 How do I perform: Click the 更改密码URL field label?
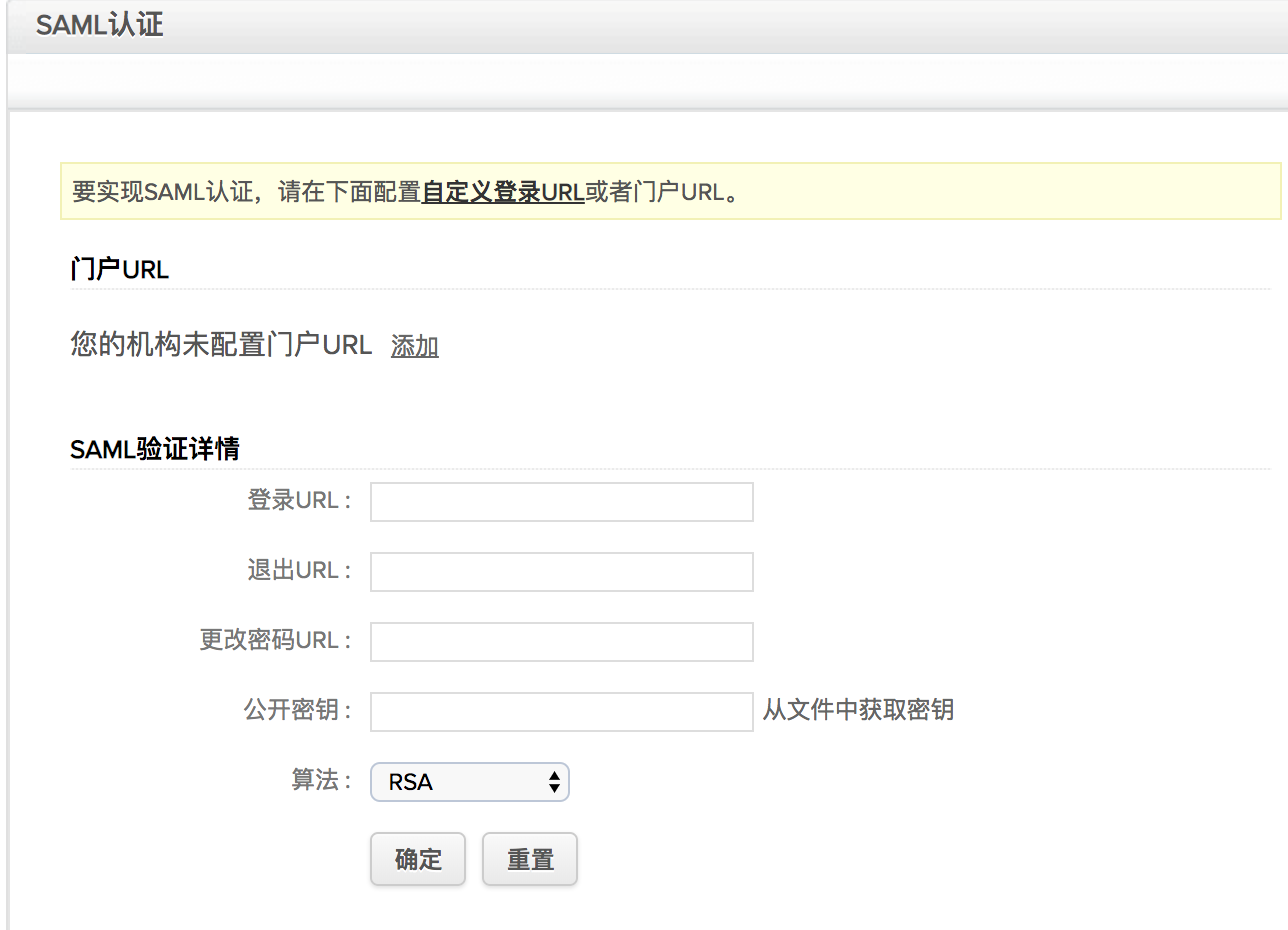[275, 640]
